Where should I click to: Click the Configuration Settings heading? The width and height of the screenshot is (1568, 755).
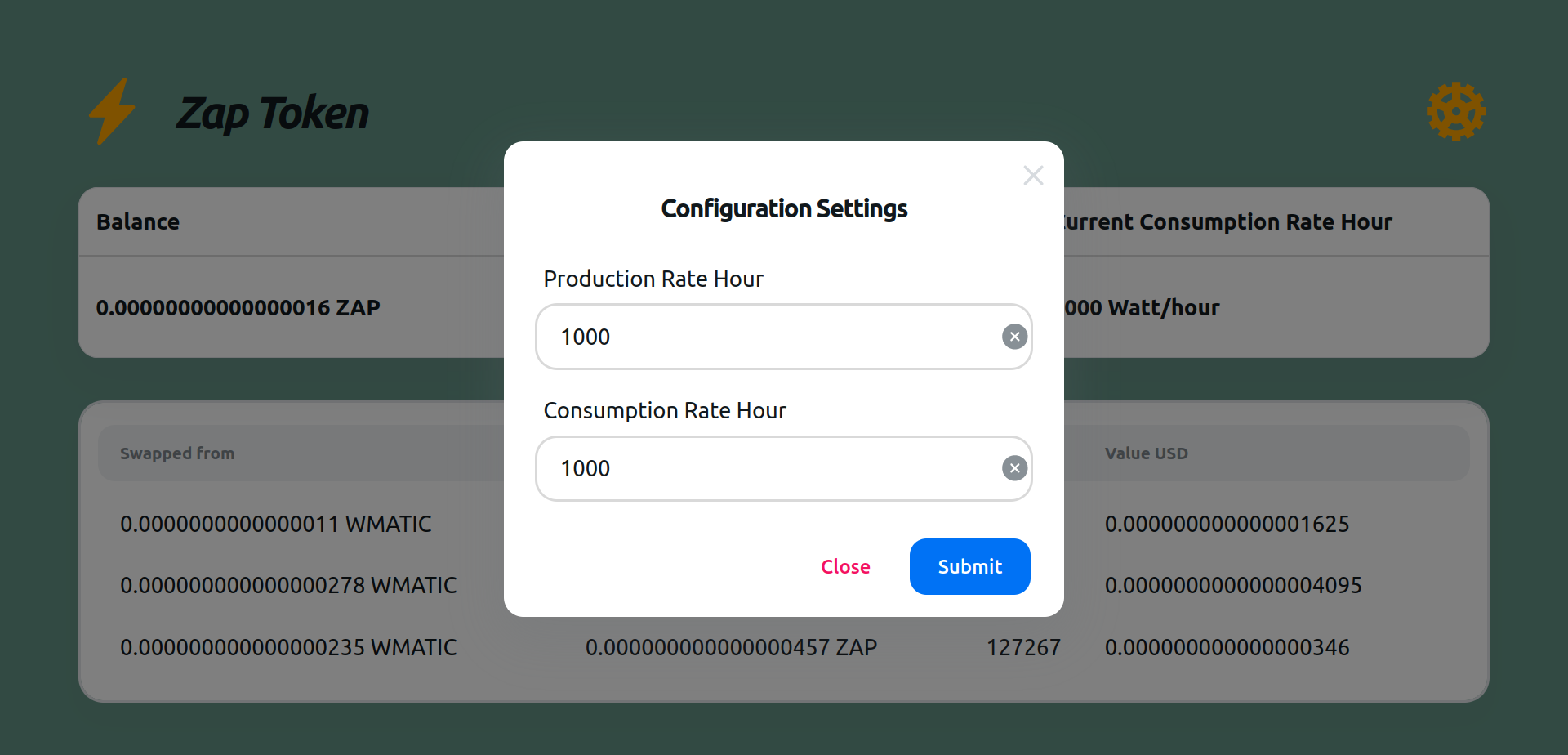coord(784,209)
